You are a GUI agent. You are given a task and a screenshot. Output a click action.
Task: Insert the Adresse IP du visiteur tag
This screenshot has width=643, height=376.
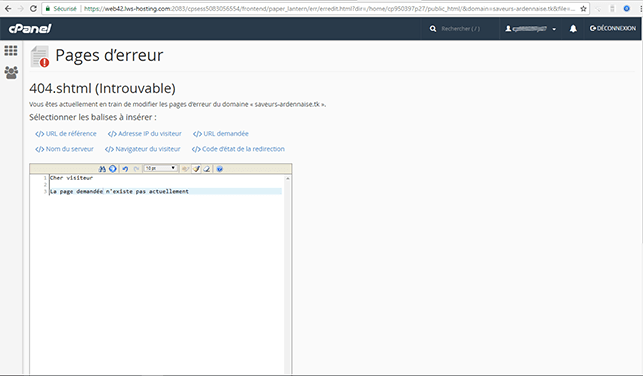[144, 134]
